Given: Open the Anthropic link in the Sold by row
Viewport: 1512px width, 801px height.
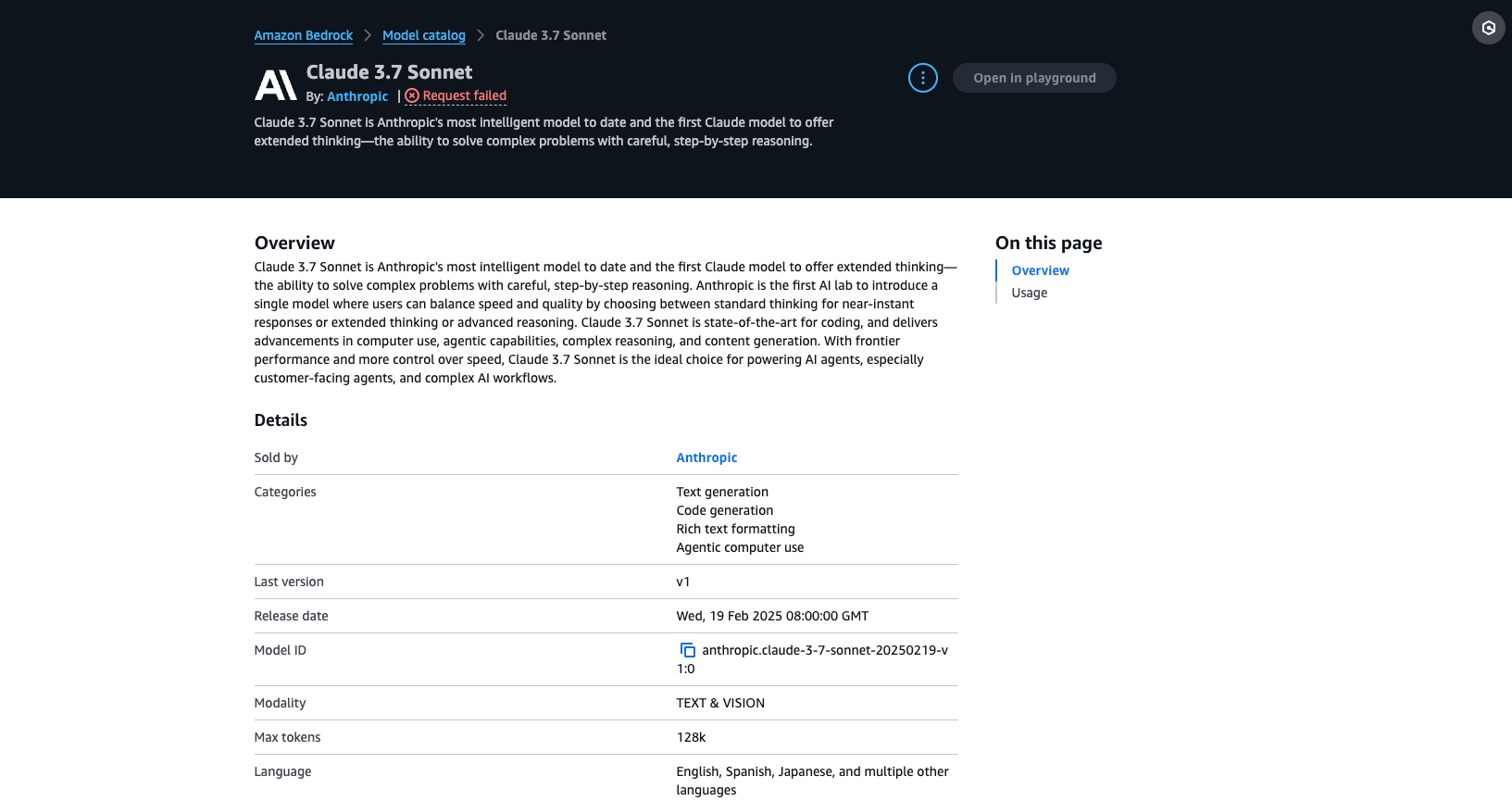Looking at the screenshot, I should click(x=706, y=457).
